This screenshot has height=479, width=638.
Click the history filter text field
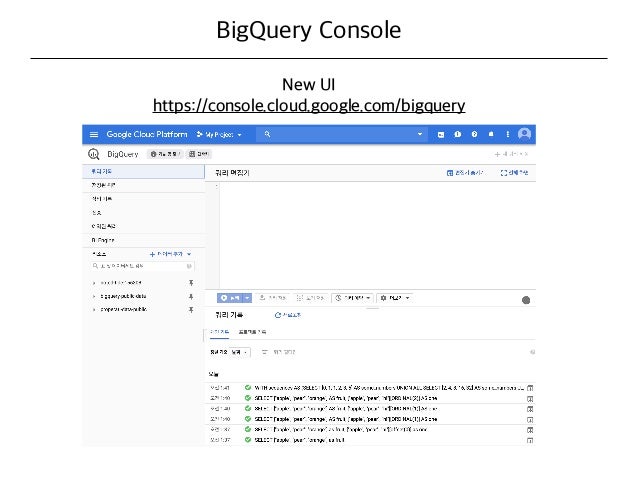[284, 352]
